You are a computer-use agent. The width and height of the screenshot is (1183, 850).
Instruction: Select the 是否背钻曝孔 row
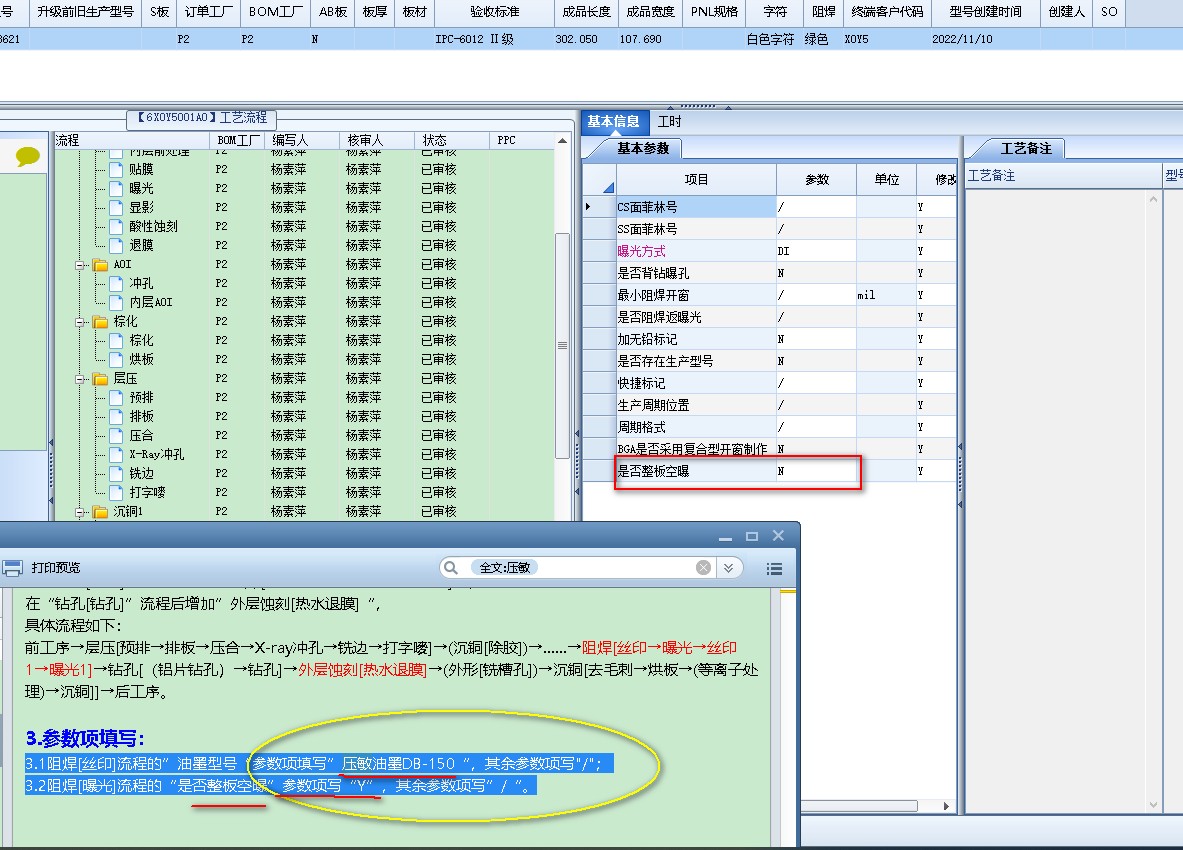tap(771, 273)
